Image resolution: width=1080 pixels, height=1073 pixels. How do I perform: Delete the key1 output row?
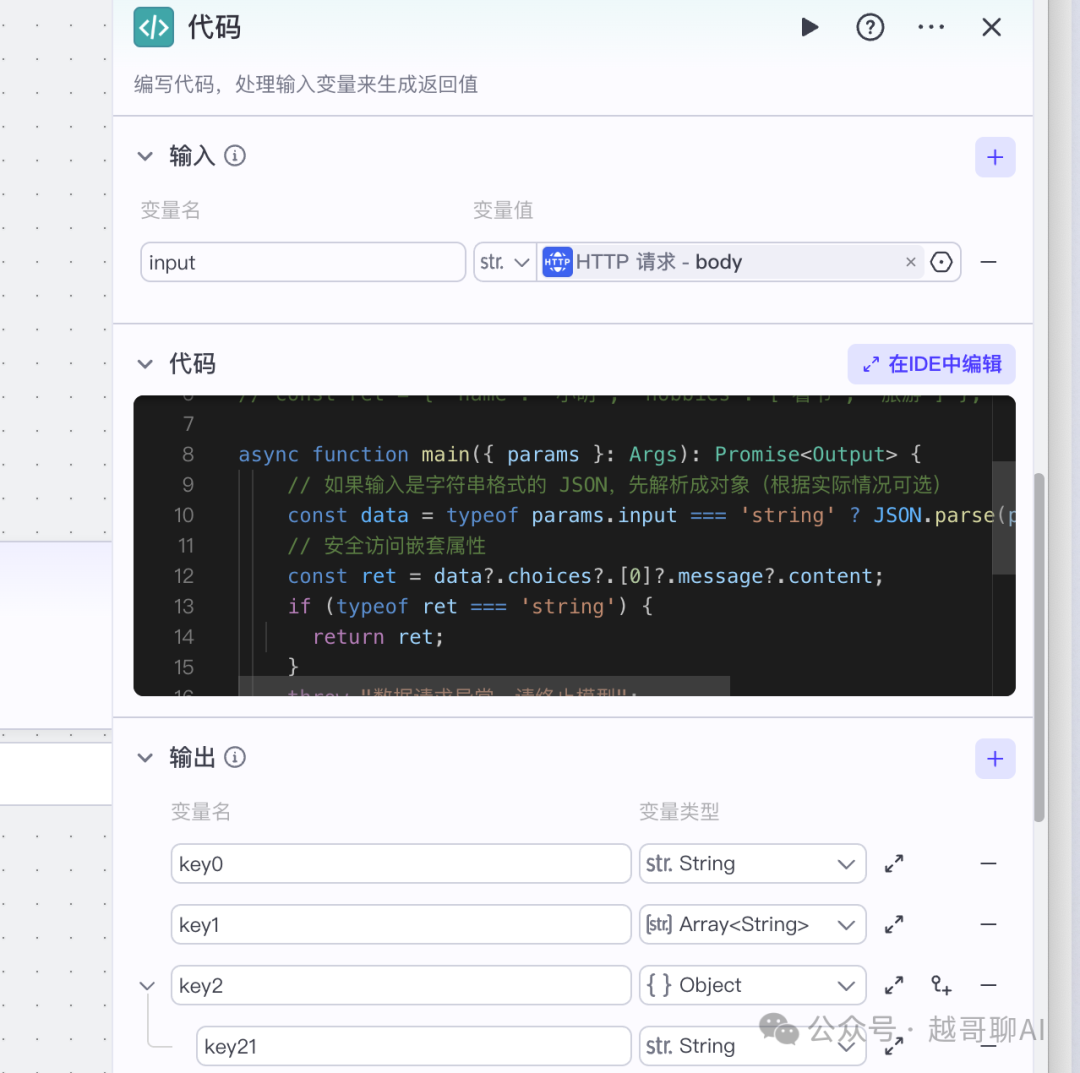(988, 924)
